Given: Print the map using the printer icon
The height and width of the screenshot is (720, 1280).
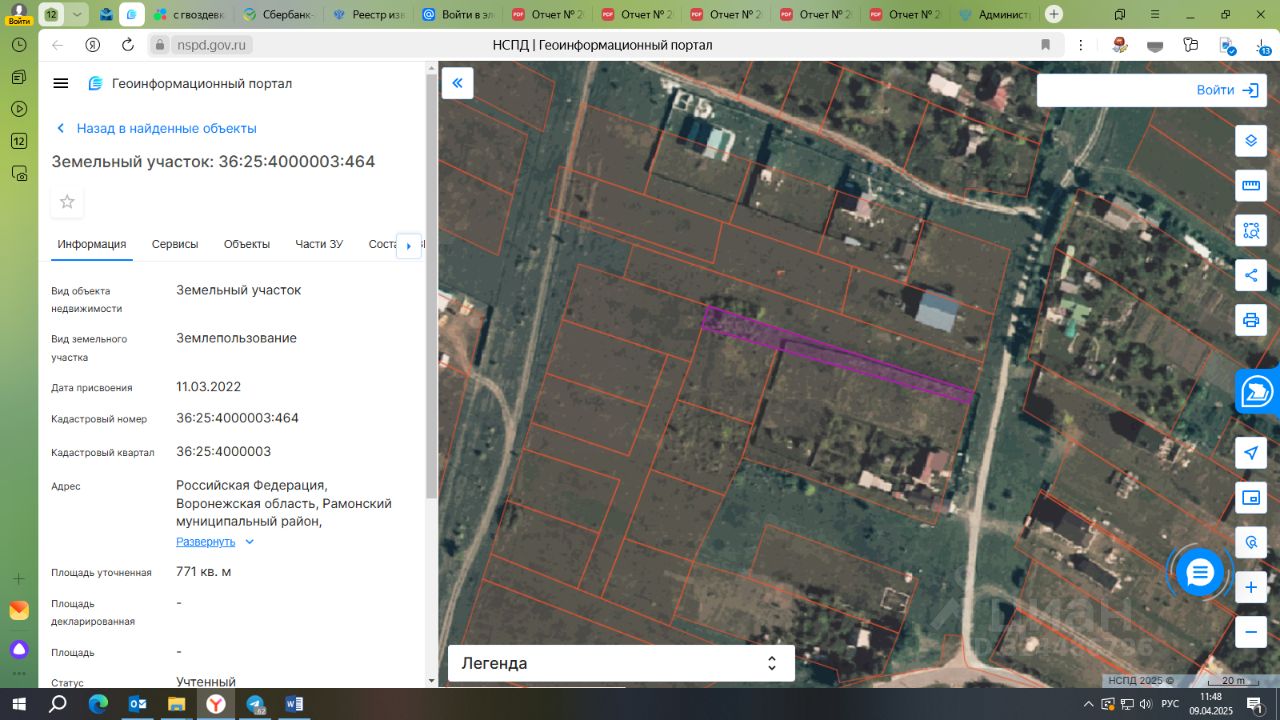Looking at the screenshot, I should point(1250,320).
